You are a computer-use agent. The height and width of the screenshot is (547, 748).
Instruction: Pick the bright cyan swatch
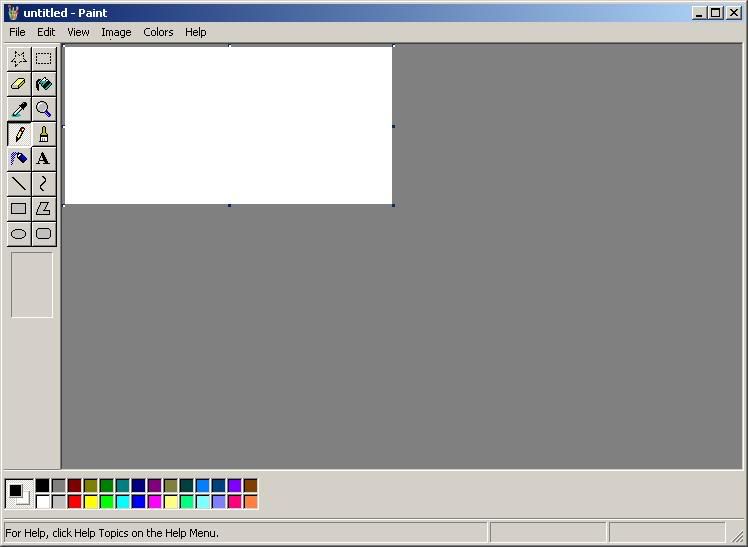point(123,502)
